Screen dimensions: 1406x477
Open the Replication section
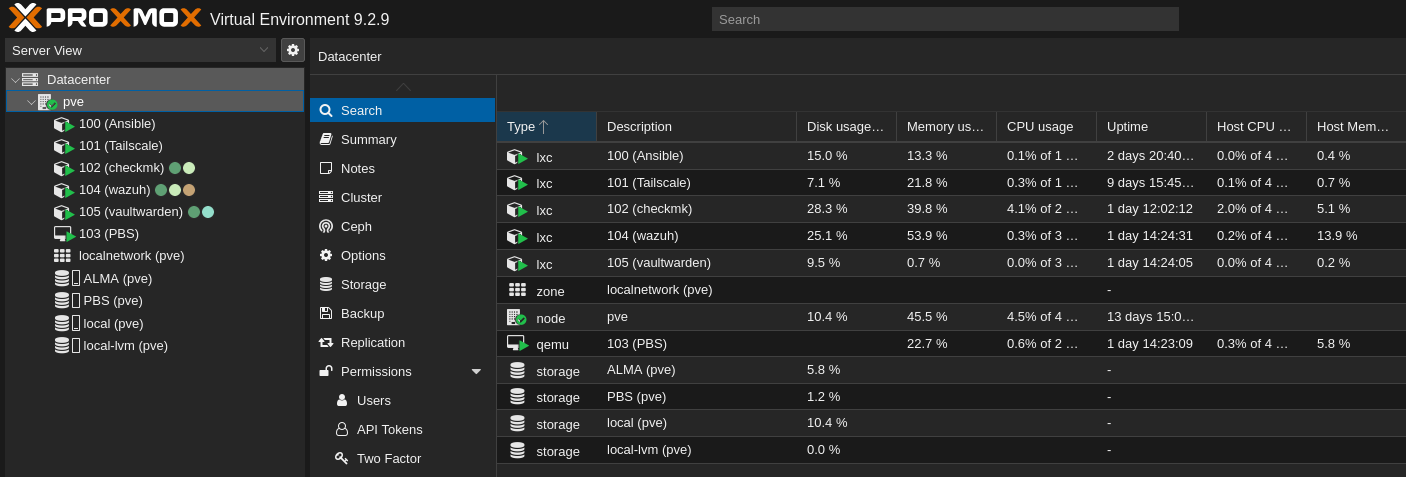tap(403, 342)
